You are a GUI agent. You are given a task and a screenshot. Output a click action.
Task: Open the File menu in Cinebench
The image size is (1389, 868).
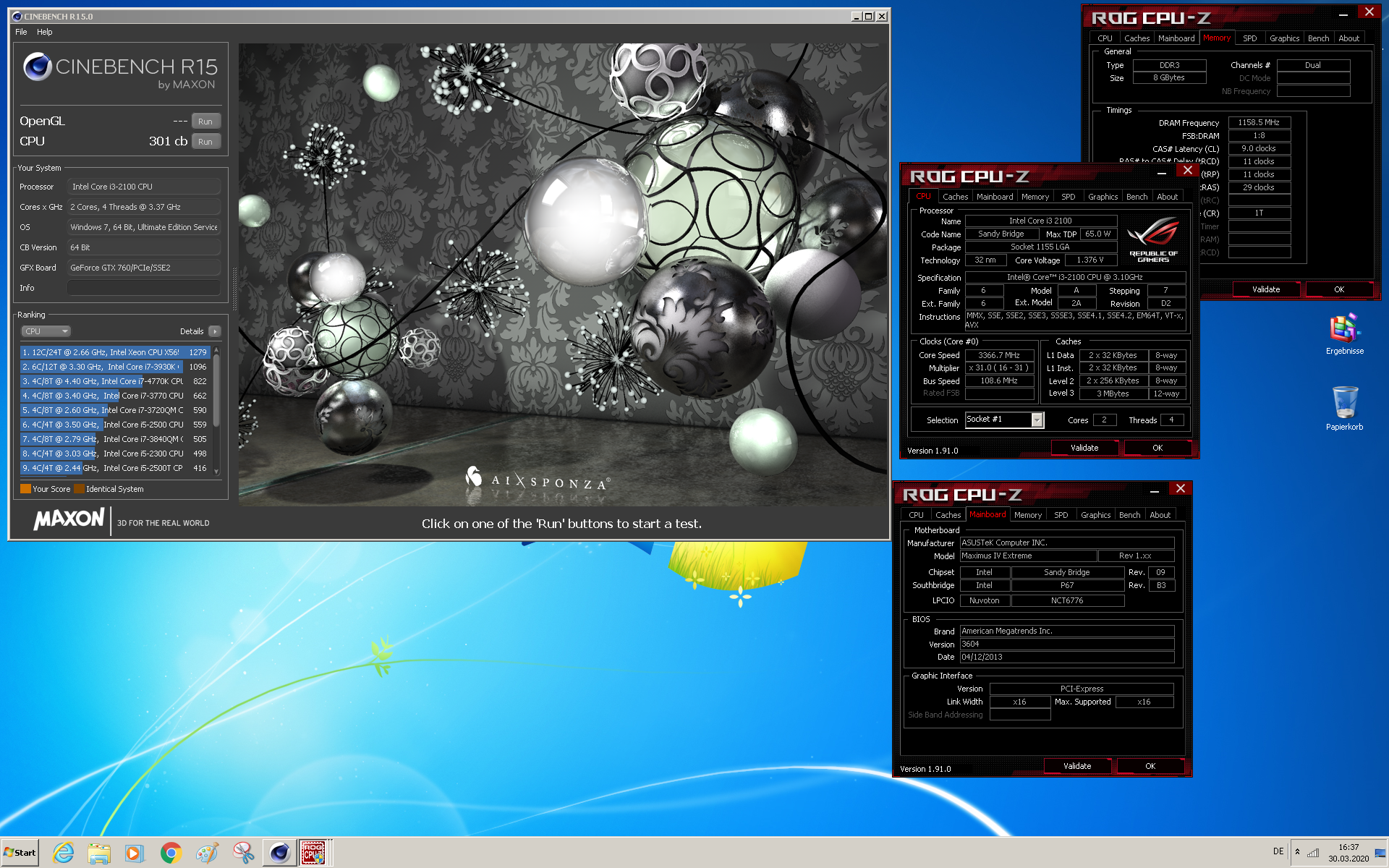21,32
